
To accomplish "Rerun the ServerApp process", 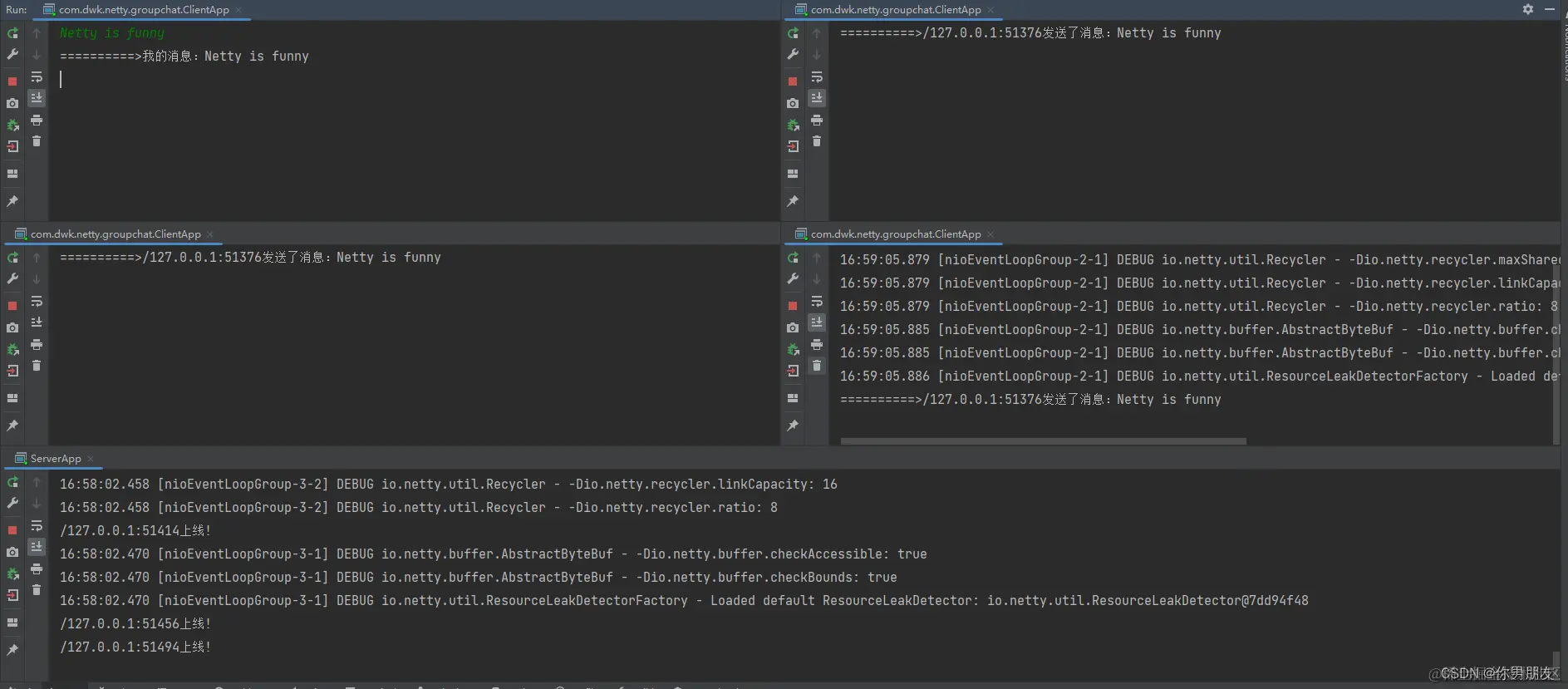I will (12, 482).
